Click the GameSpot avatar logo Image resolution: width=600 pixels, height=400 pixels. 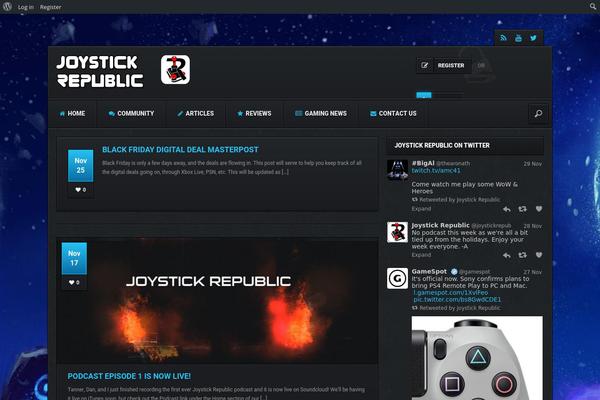(x=397, y=278)
